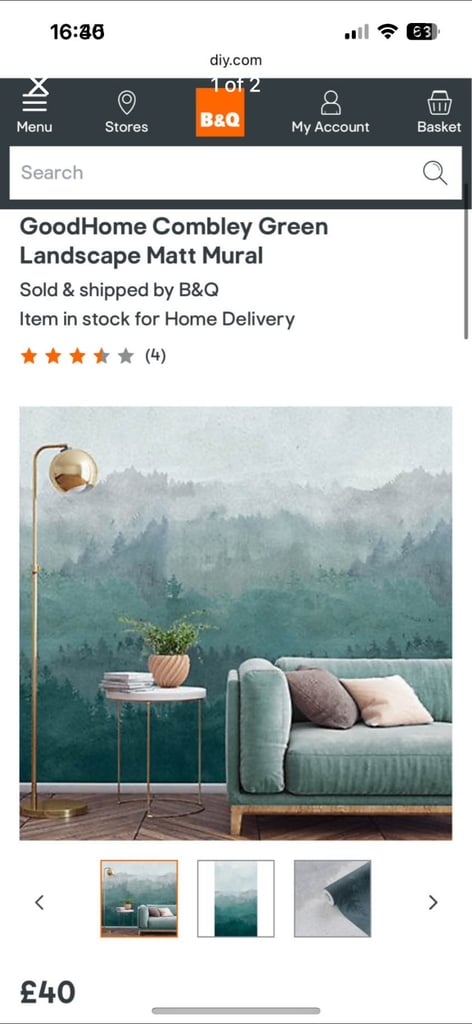This screenshot has width=472, height=1024.
Task: Go to B&Q orange home logo
Action: [220, 112]
